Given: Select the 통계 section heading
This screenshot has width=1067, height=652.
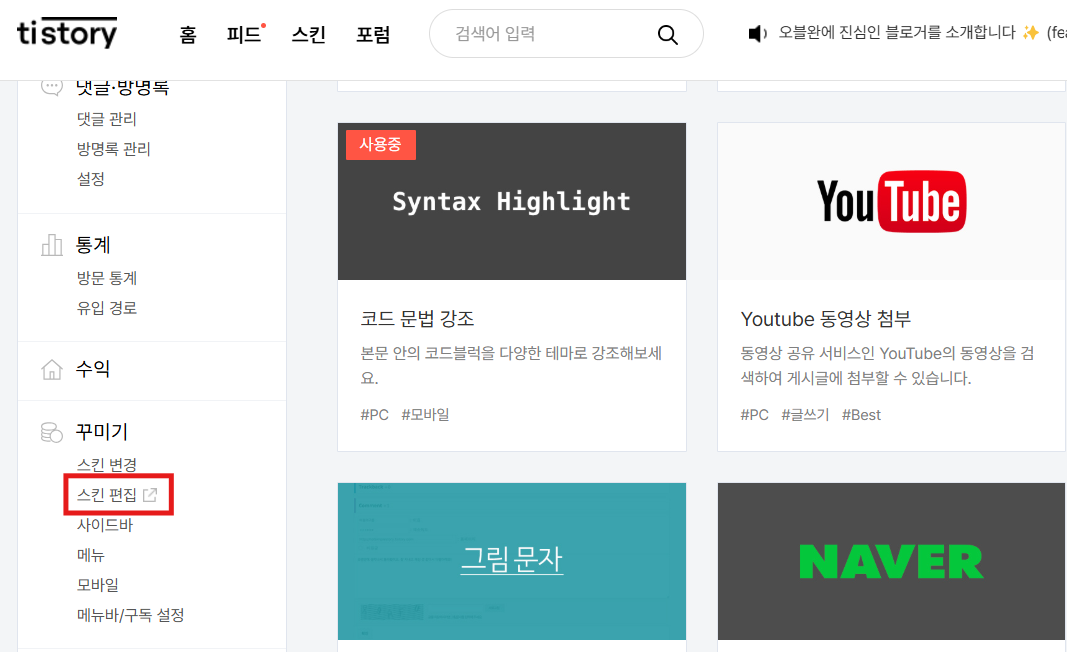Looking at the screenshot, I should click(93, 245).
